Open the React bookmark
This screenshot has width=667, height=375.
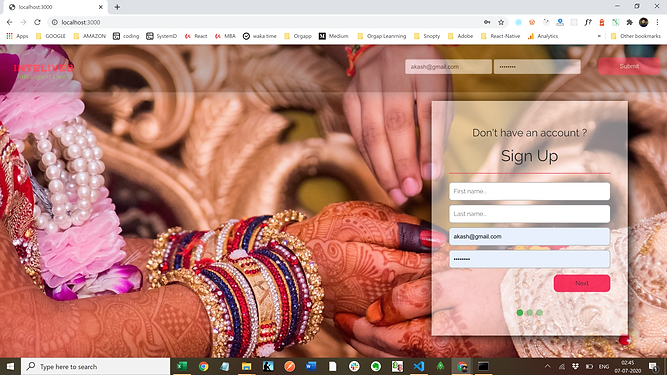[196, 36]
